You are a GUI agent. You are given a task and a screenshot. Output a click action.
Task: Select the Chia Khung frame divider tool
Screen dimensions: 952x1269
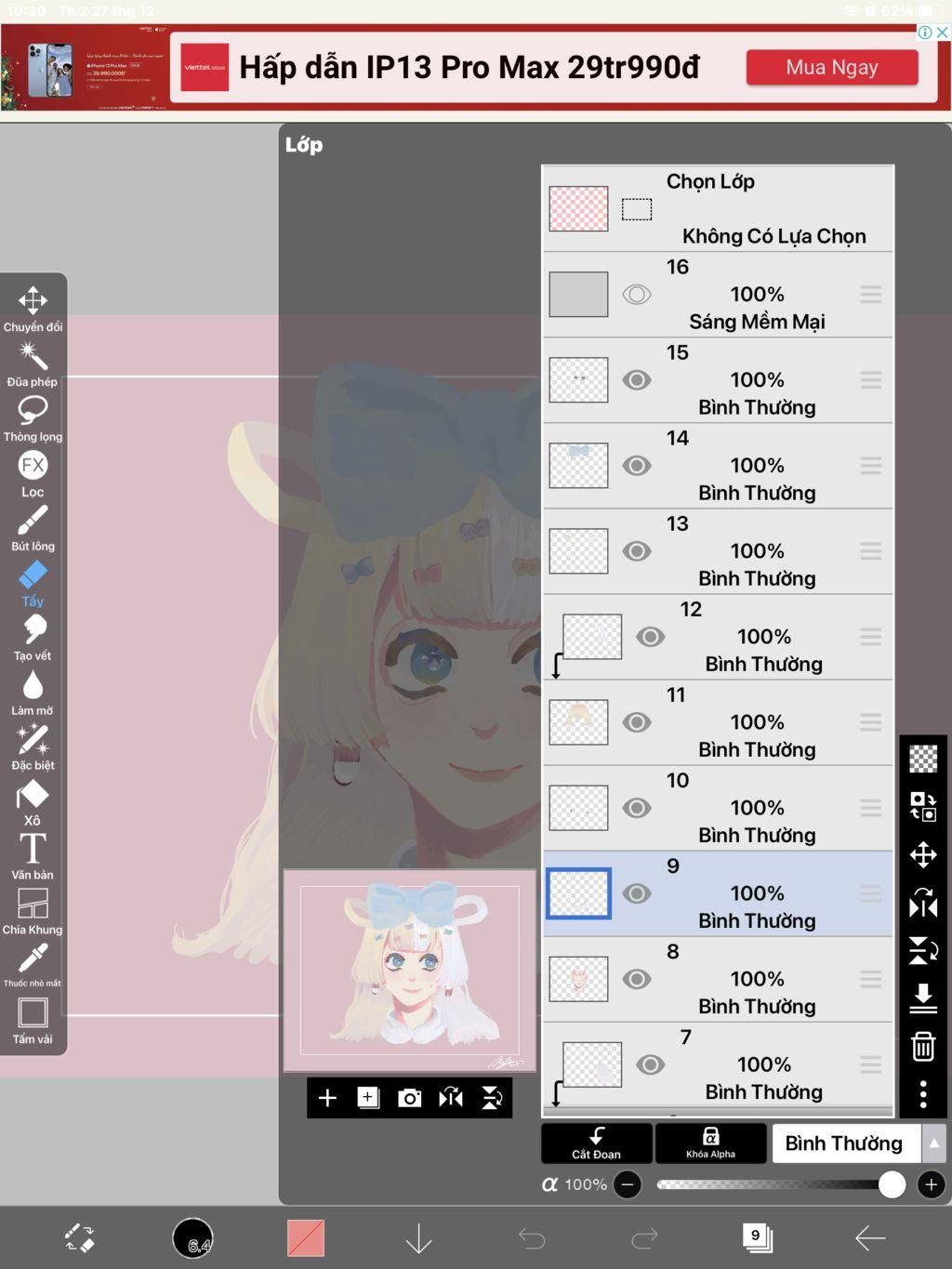(x=33, y=912)
